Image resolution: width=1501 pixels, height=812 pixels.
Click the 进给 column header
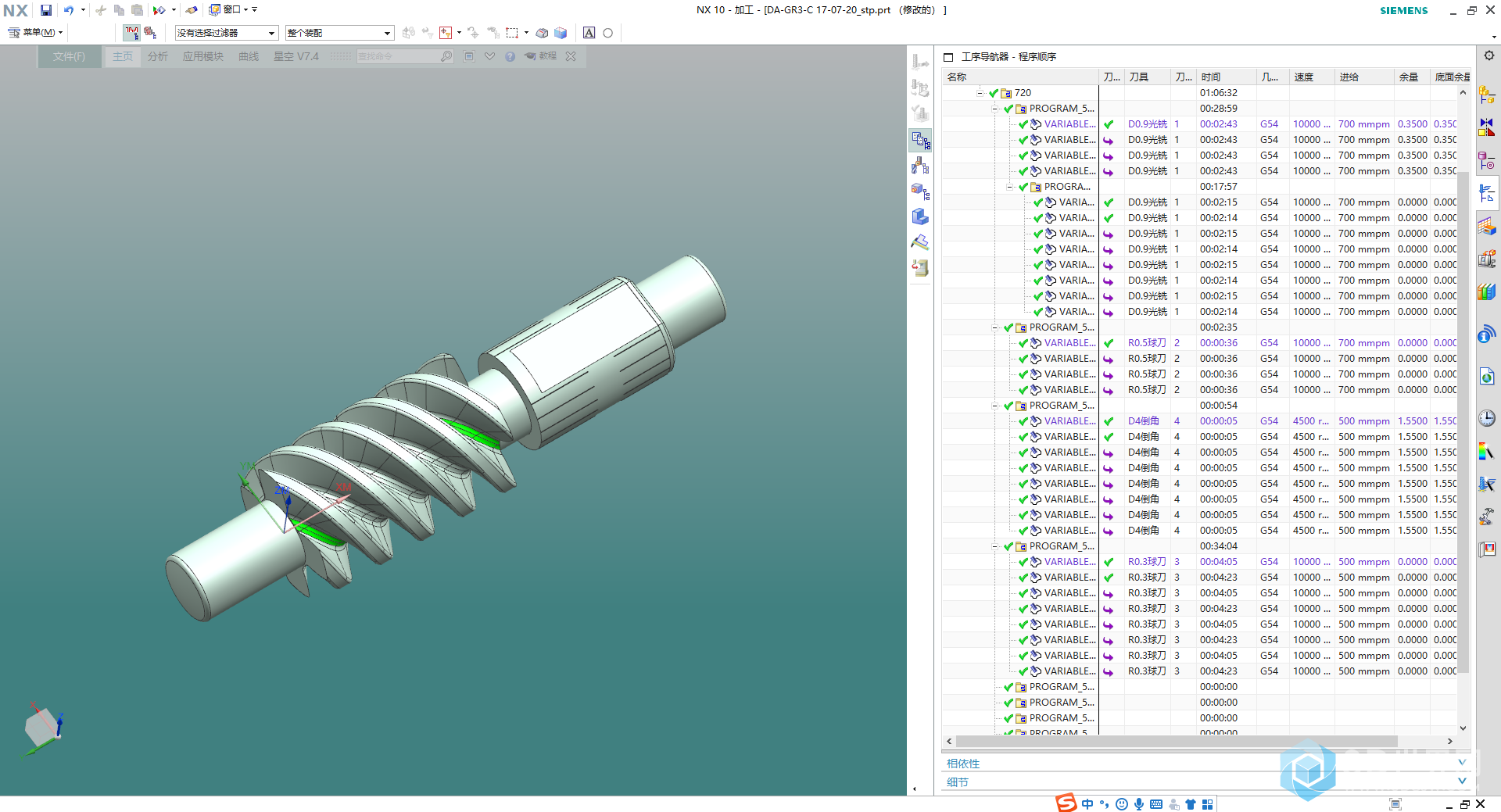click(x=1365, y=77)
